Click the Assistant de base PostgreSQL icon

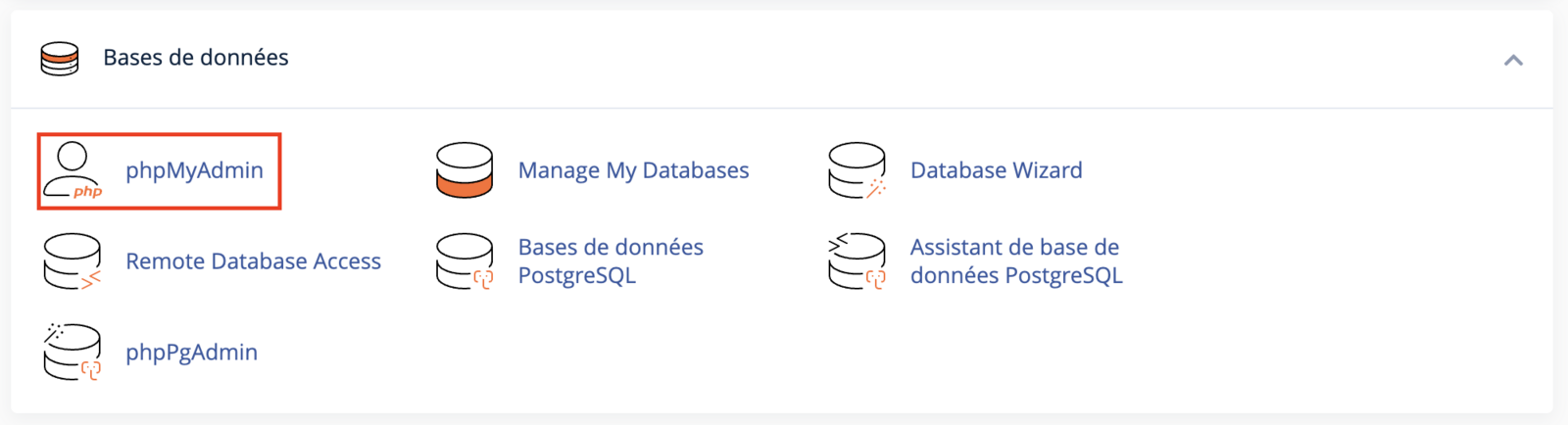[857, 261]
